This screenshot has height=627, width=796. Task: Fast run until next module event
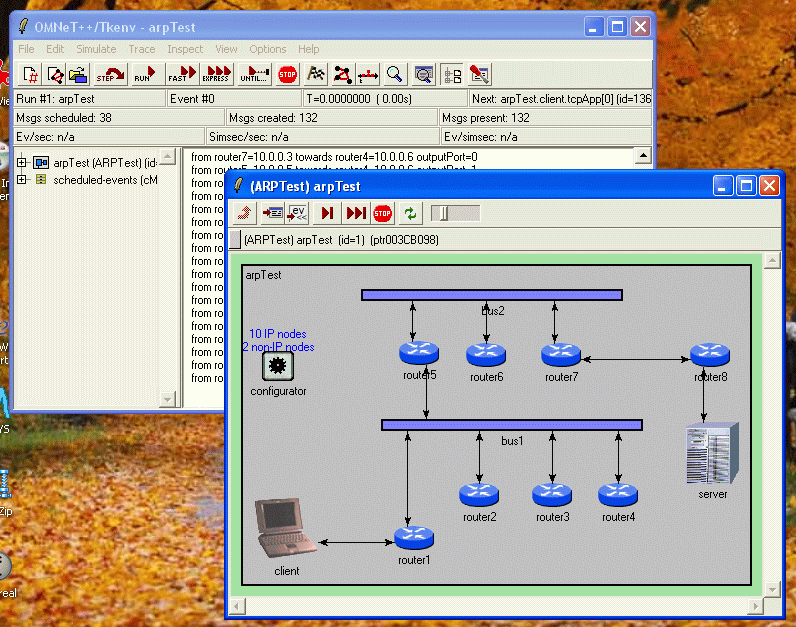point(356,213)
